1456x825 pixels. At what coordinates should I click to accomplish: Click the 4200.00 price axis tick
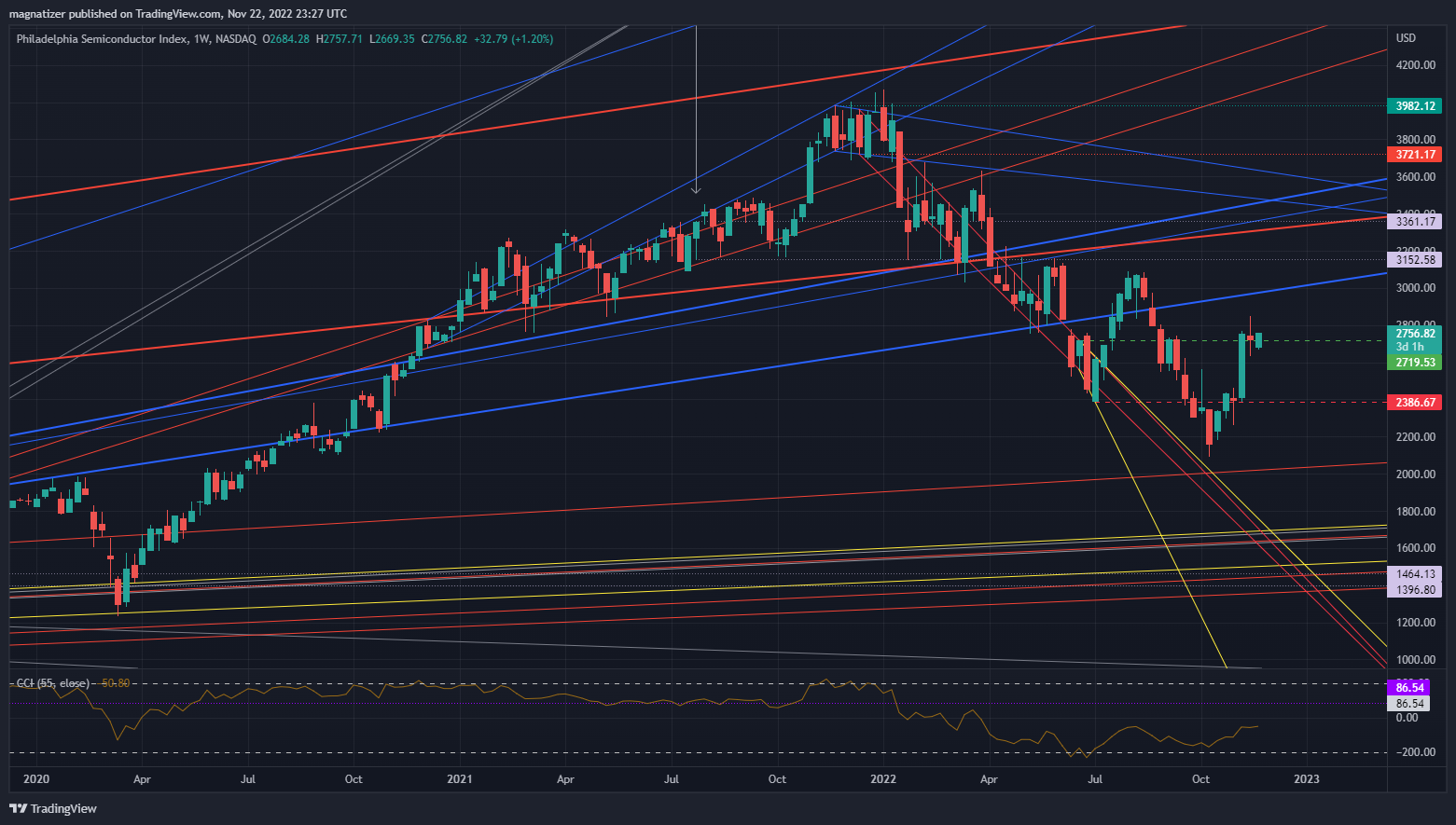tap(1415, 65)
